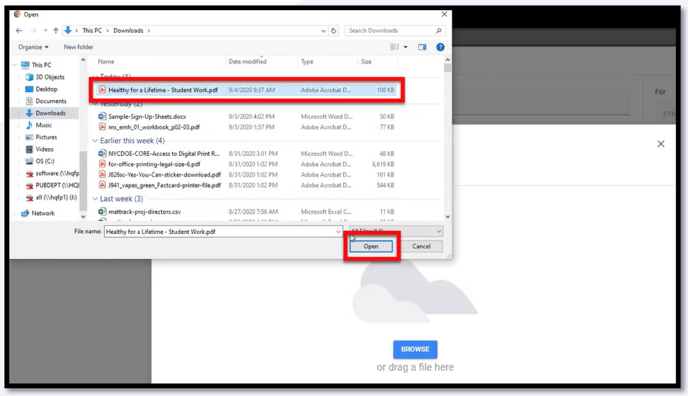Select Healthy for a Lifetime - Student Work.pdf

(247, 90)
